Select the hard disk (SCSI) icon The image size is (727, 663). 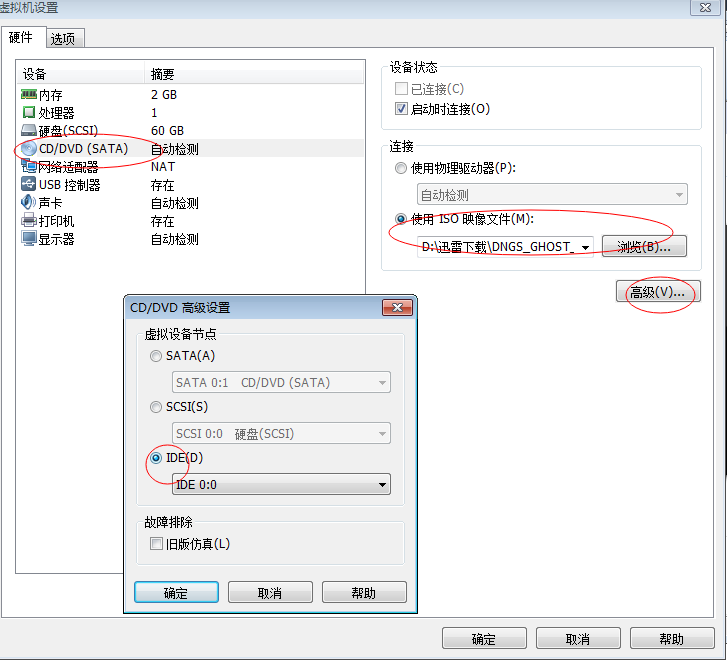(x=28, y=130)
